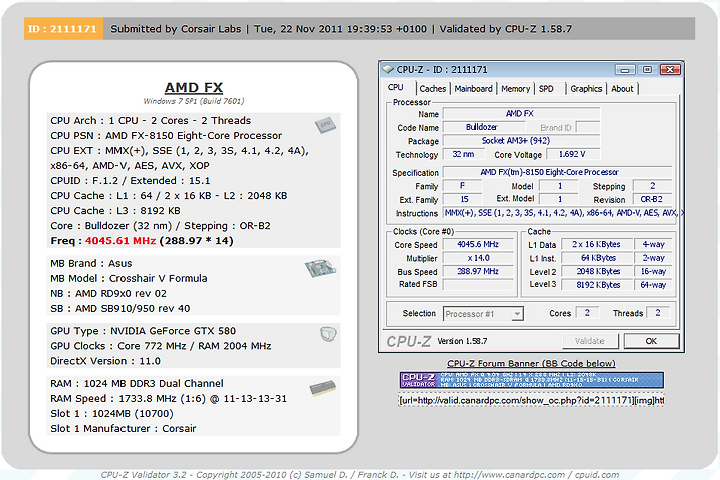Click the Validate button
Viewport: 720px width, 480px height.
click(590, 341)
